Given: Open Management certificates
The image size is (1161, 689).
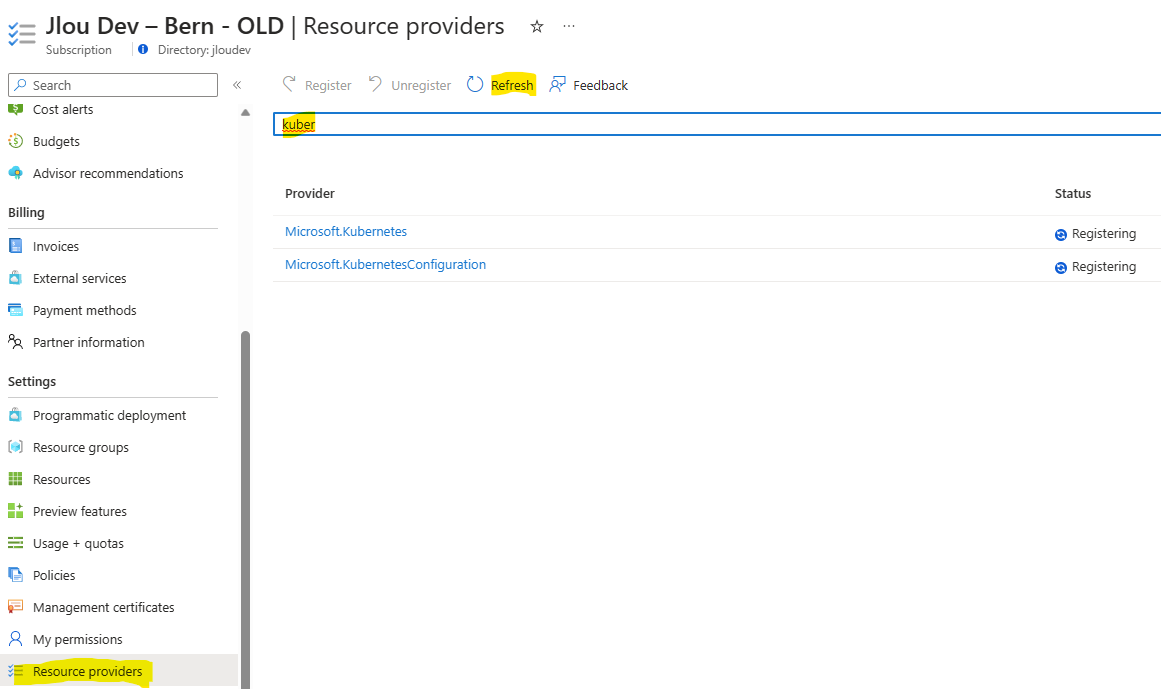Looking at the screenshot, I should click(104, 607).
